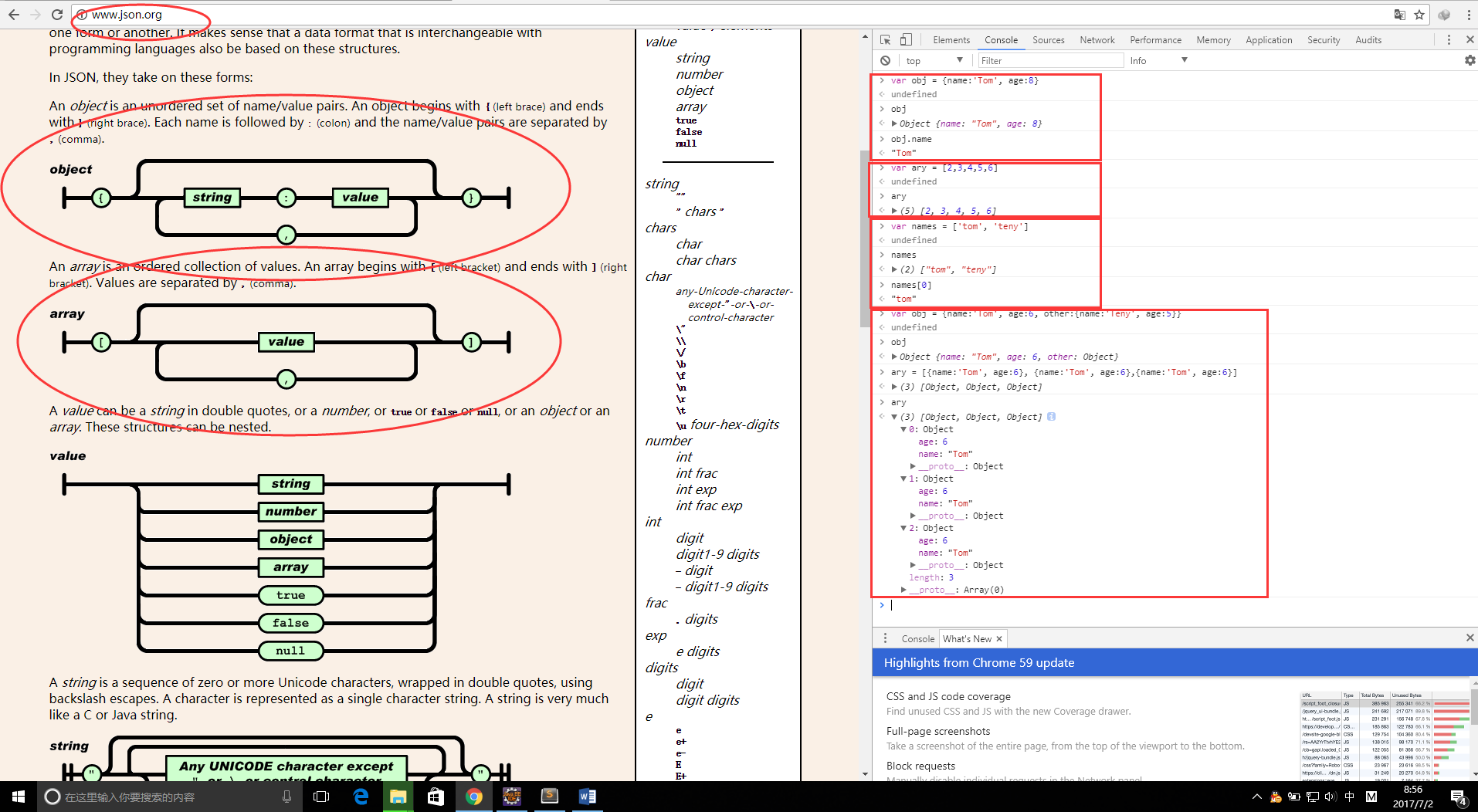
Task: Expand the __proto__: Array(0) node
Action: (903, 590)
